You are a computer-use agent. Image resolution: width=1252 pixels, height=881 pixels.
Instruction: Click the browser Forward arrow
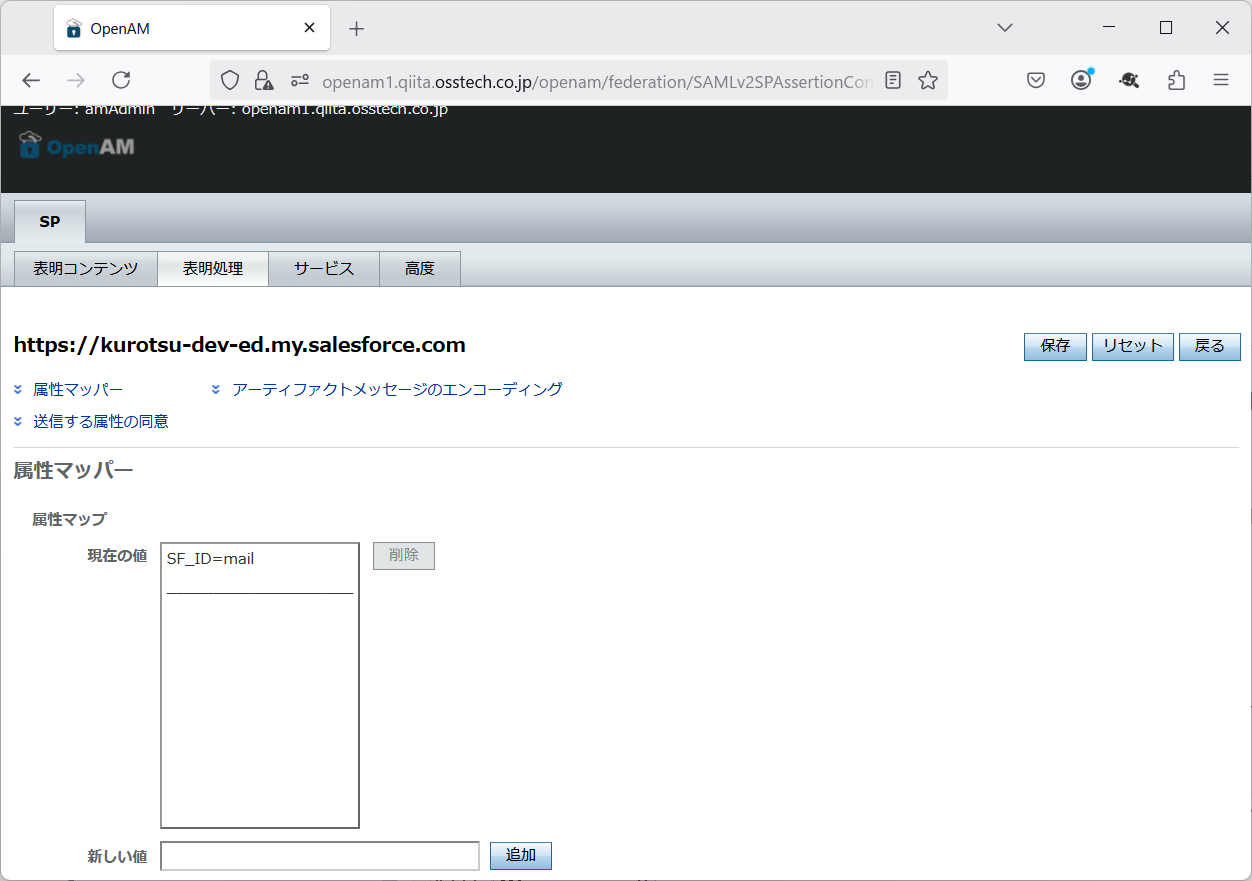point(76,81)
